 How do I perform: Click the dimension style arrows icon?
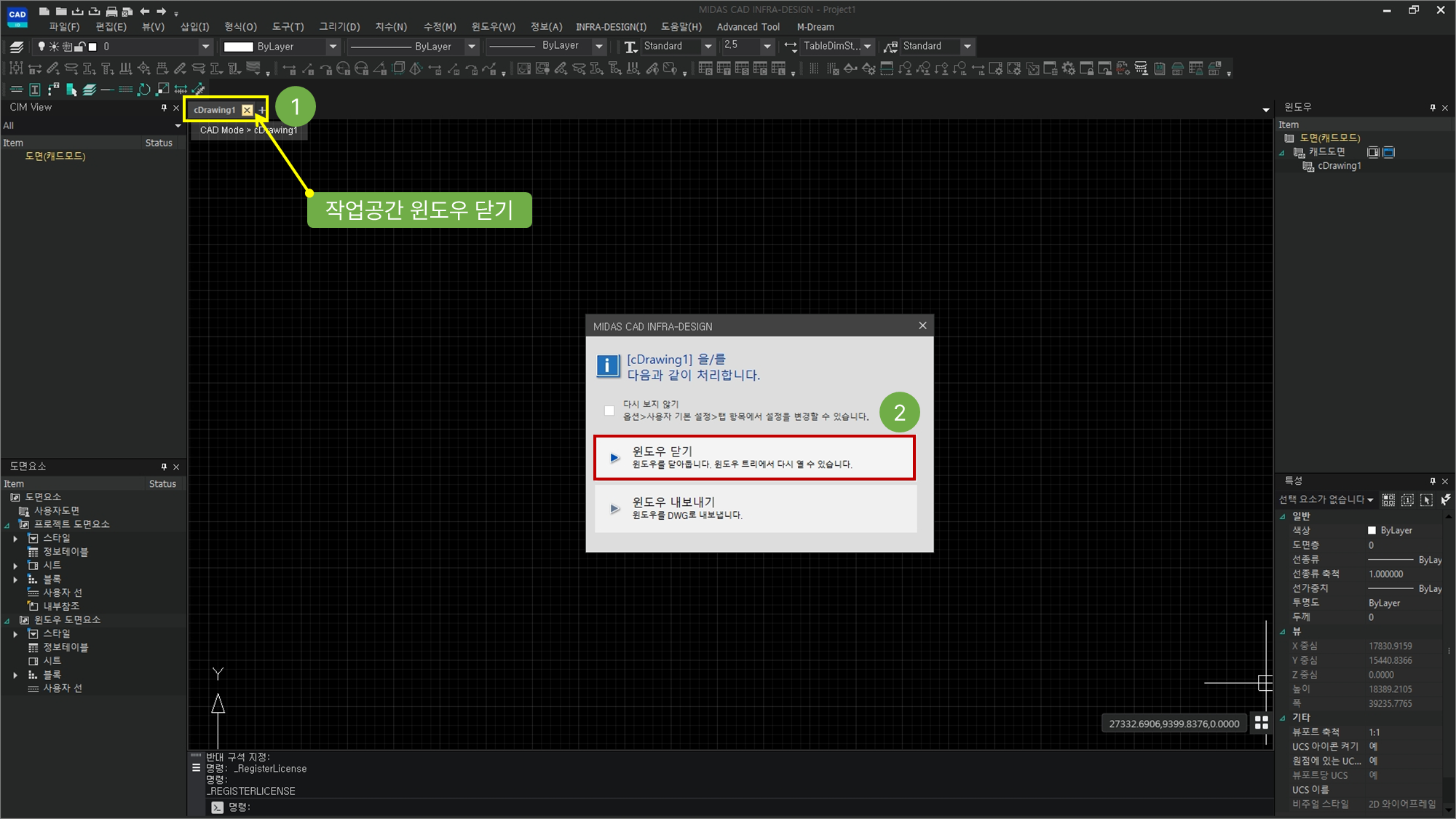(x=791, y=47)
